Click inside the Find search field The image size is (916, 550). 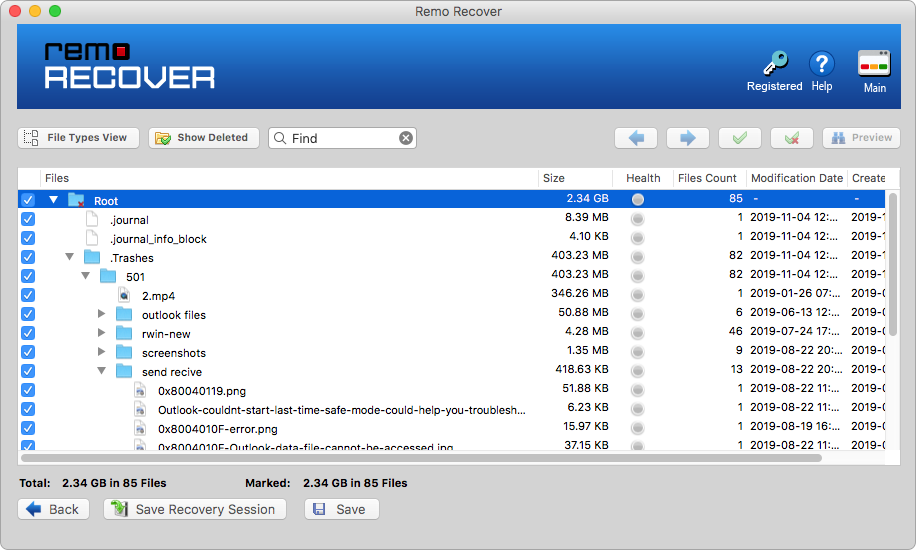(x=344, y=138)
